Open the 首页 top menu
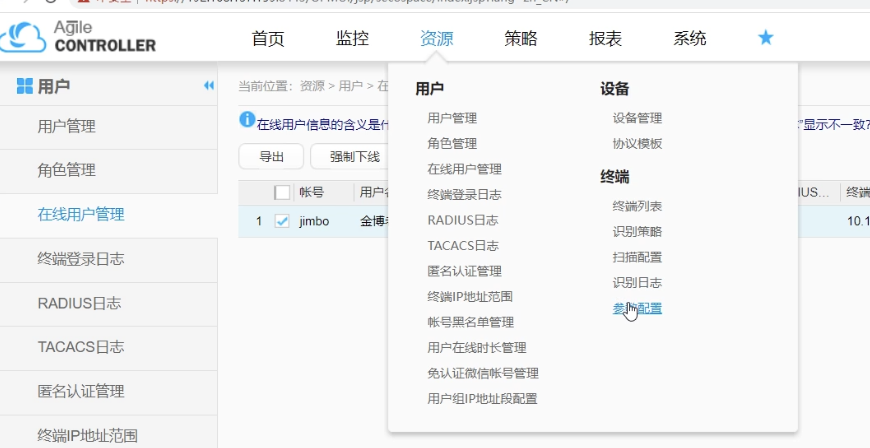This screenshot has width=870, height=448. 268,38
